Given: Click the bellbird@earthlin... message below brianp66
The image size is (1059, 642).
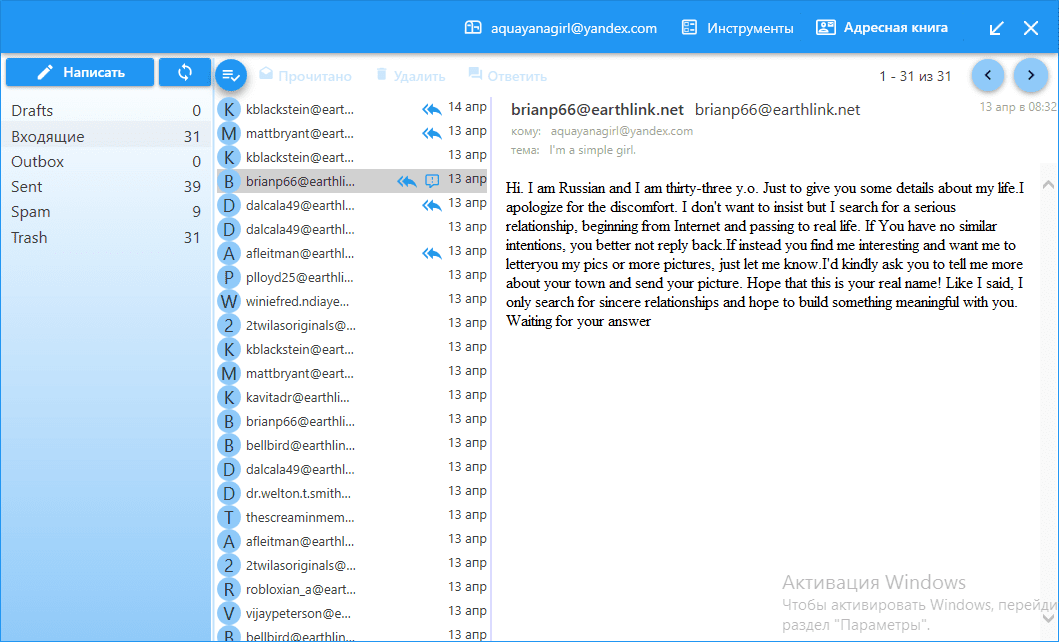Looking at the screenshot, I should 352,445.
